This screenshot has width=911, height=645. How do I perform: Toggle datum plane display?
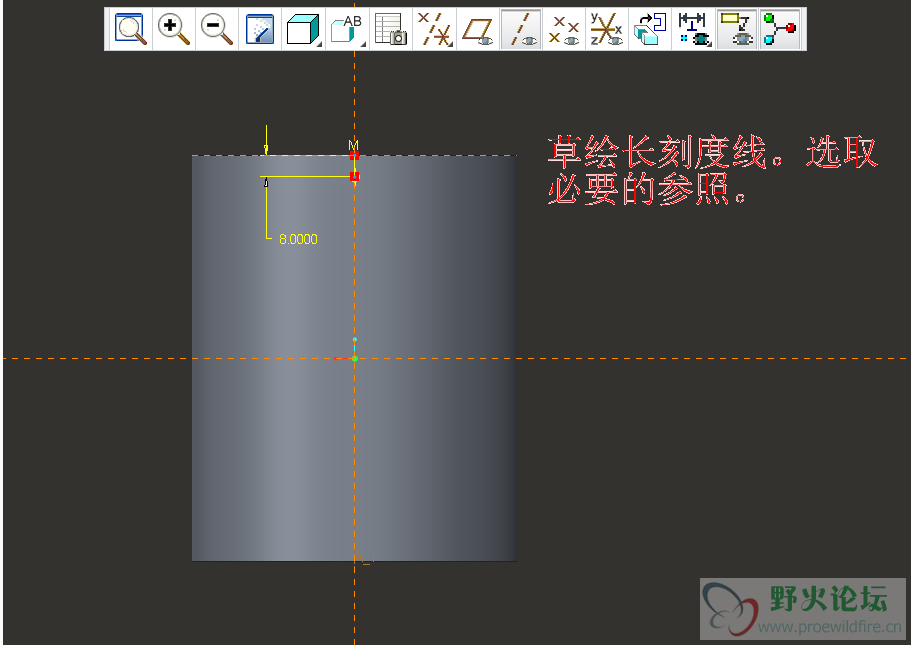coord(478,29)
